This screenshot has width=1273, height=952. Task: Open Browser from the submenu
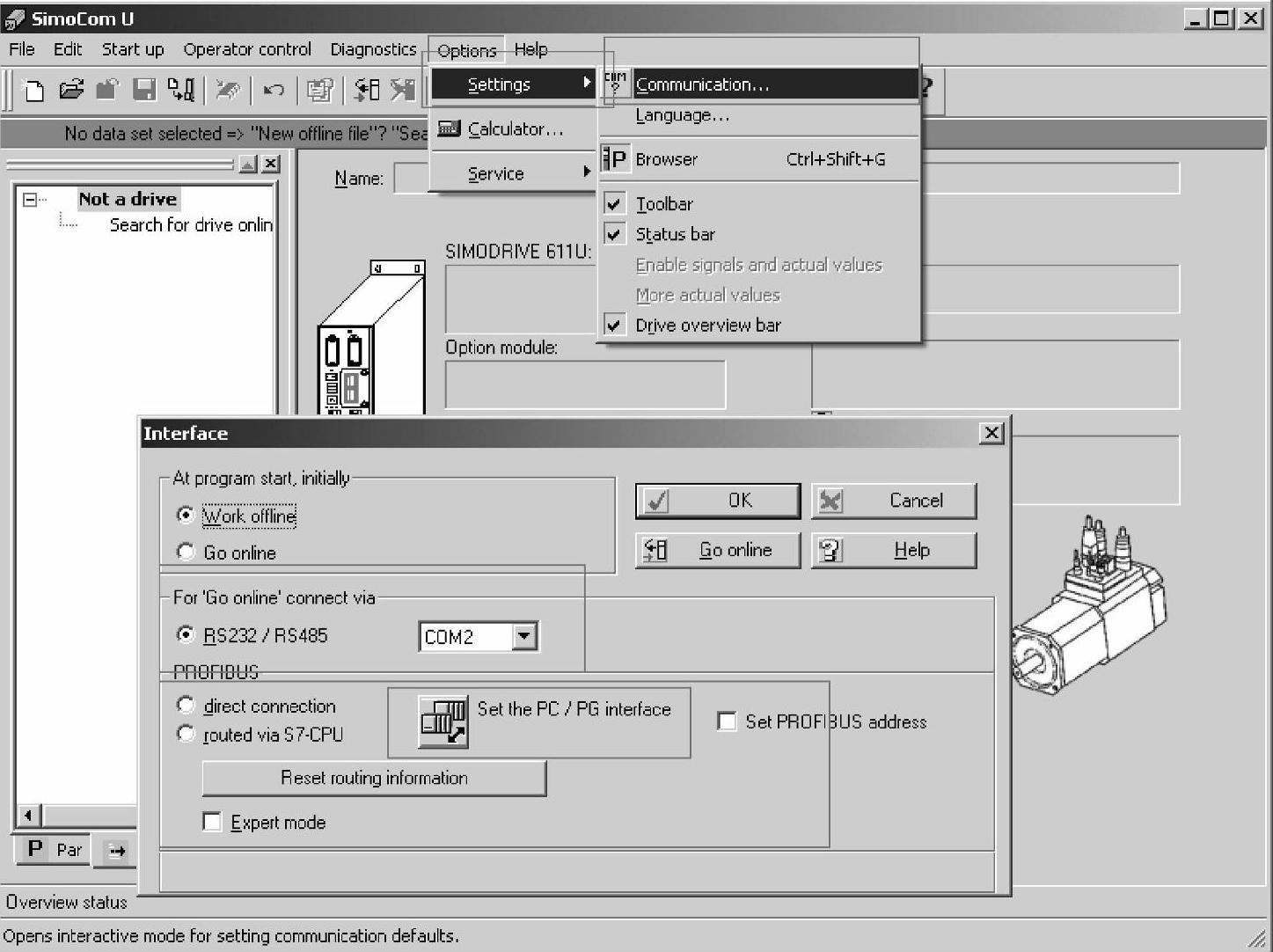759,159
